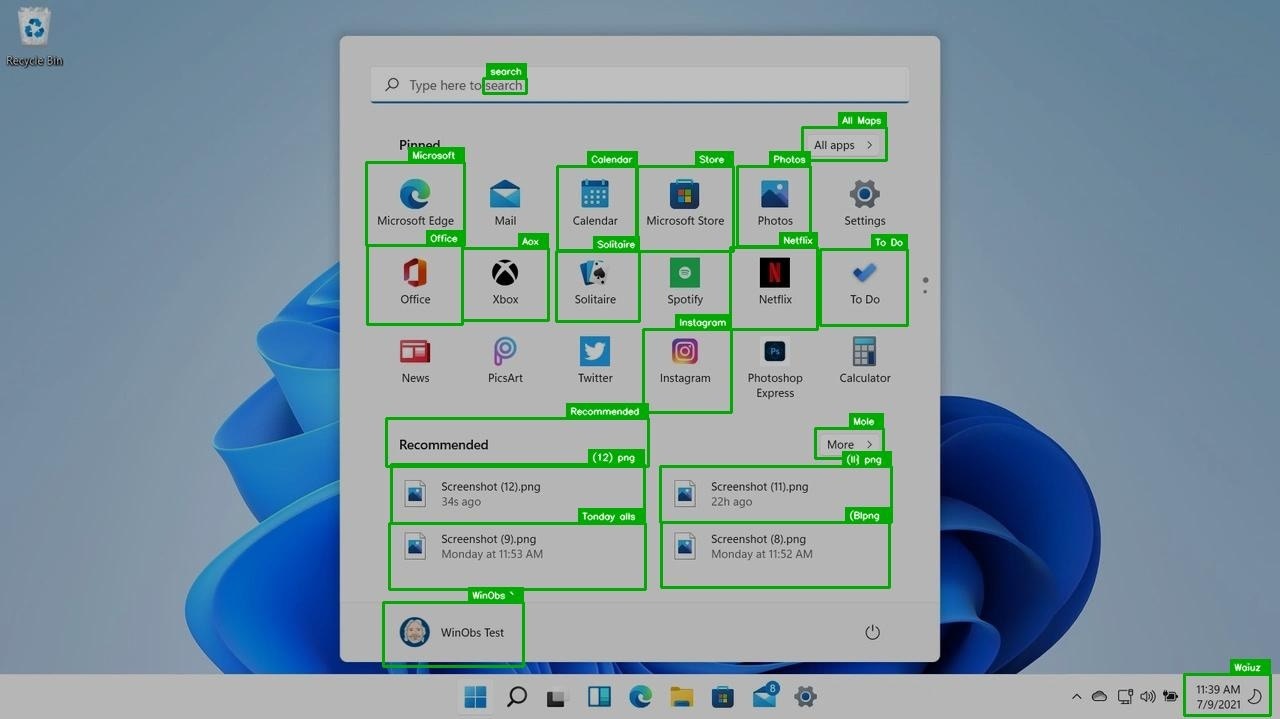Launch Instagram
1280x719 pixels.
point(685,361)
